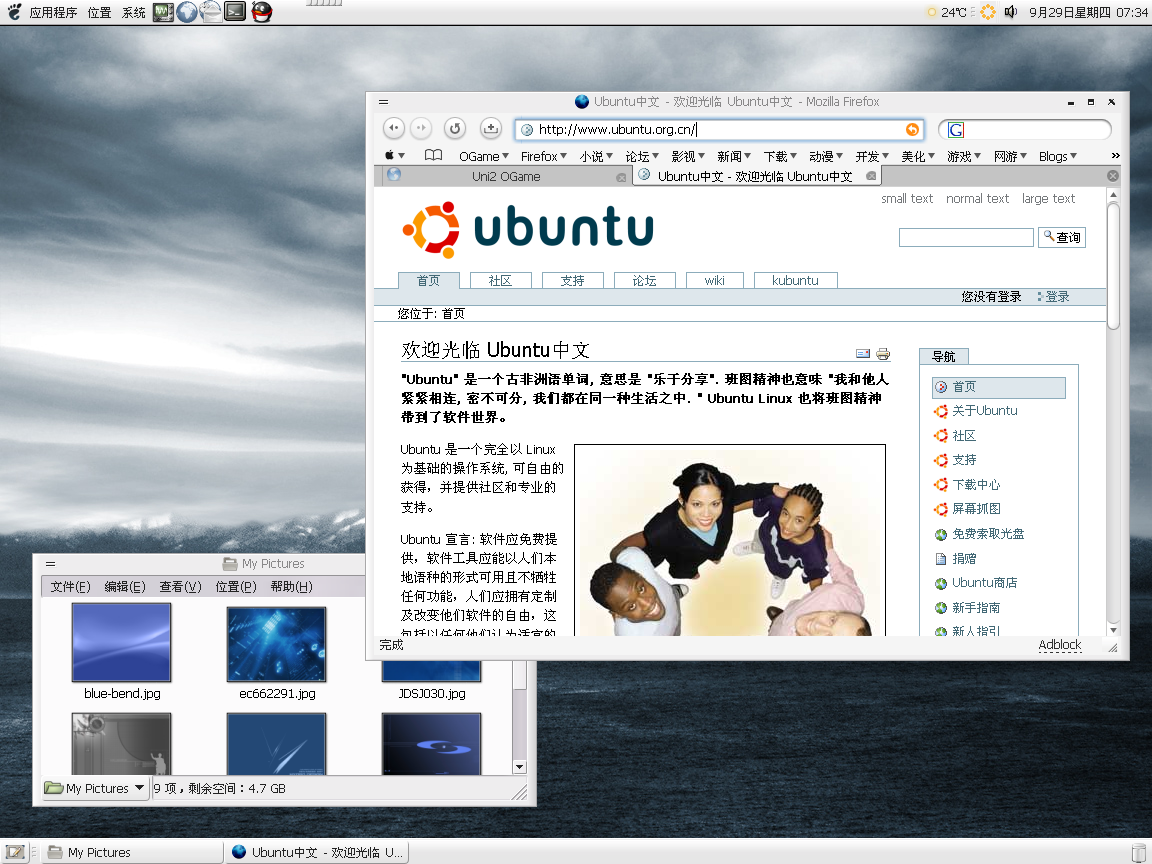Click Adblock in Firefox status bar
1152x864 pixels.
pos(1059,644)
